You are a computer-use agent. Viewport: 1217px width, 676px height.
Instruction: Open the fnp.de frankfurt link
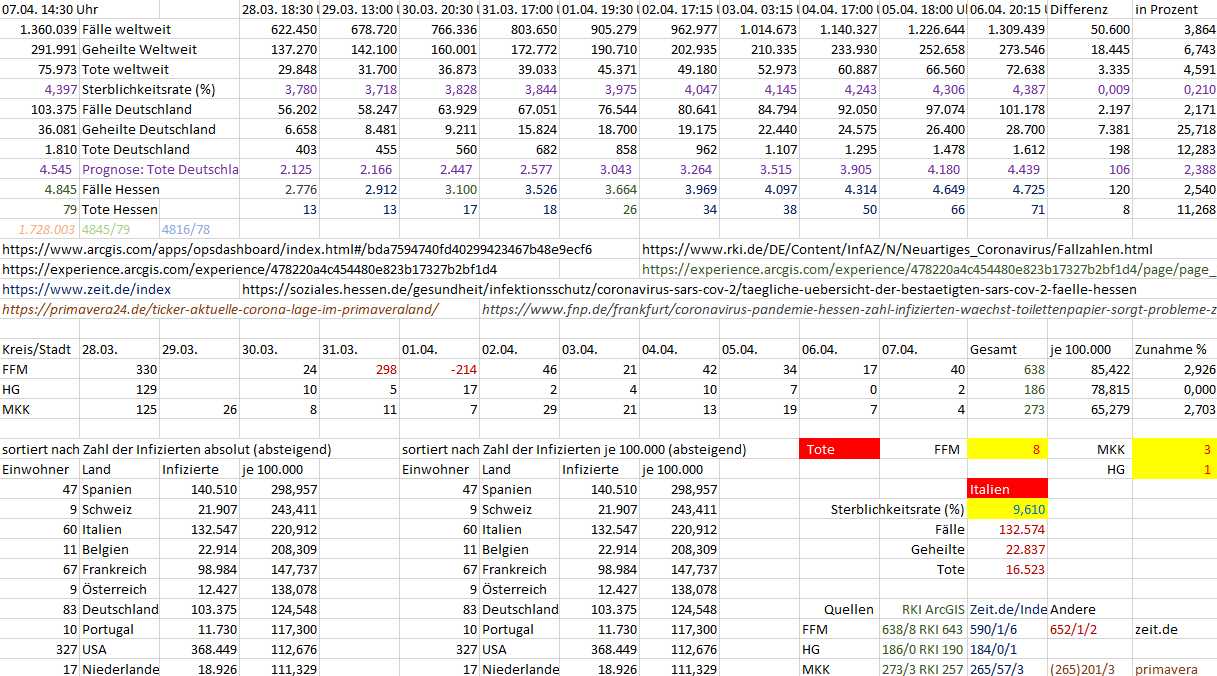848,309
